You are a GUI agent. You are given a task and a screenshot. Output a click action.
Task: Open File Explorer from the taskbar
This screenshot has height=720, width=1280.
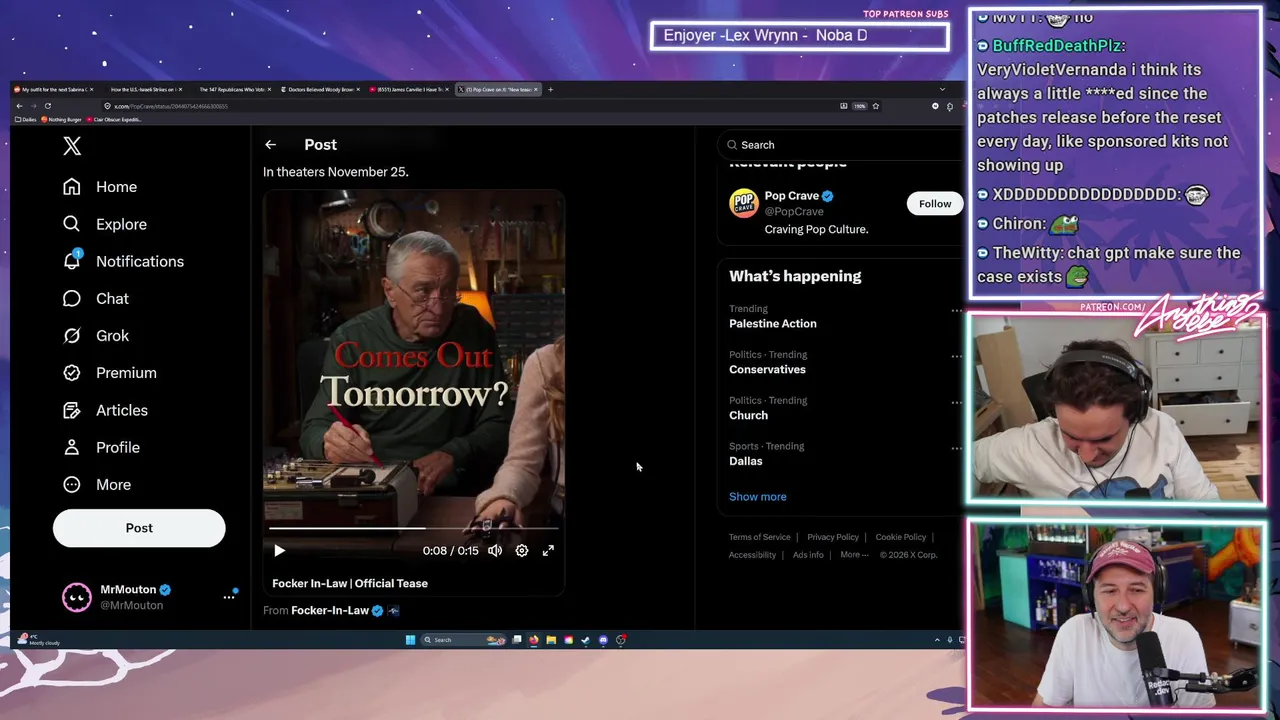click(551, 640)
